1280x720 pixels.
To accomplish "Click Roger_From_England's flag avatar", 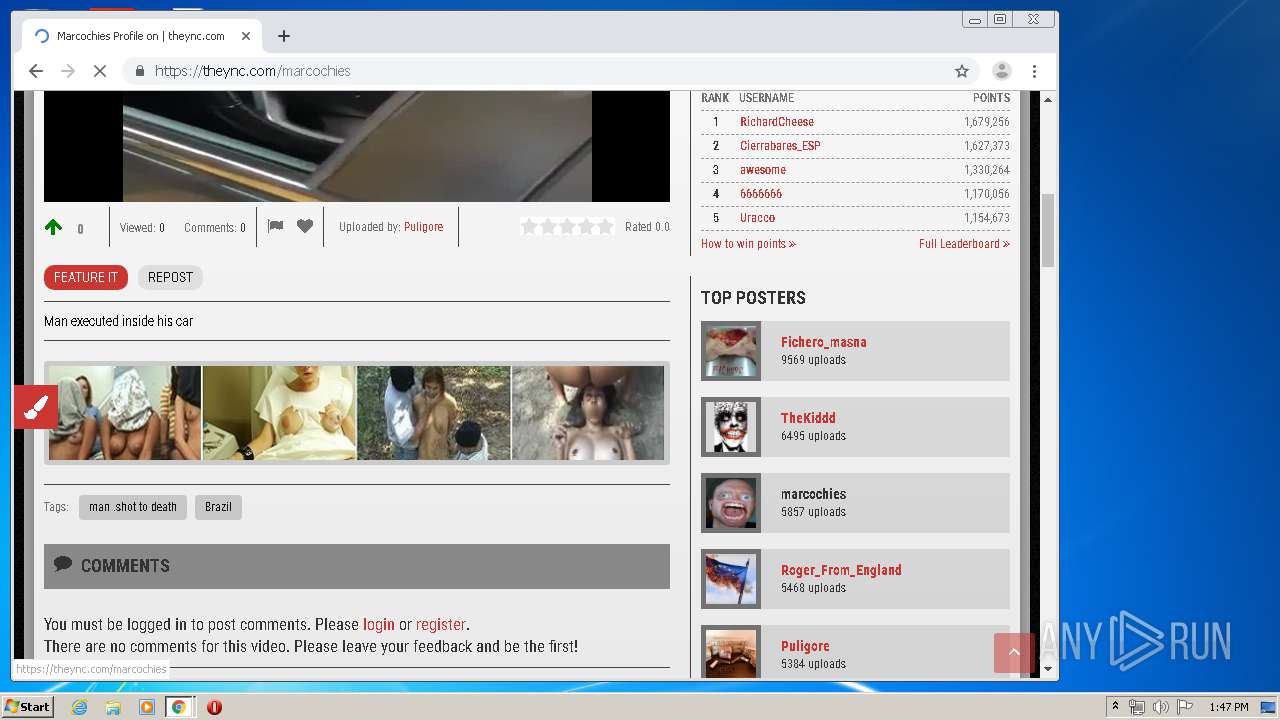I will point(731,579).
